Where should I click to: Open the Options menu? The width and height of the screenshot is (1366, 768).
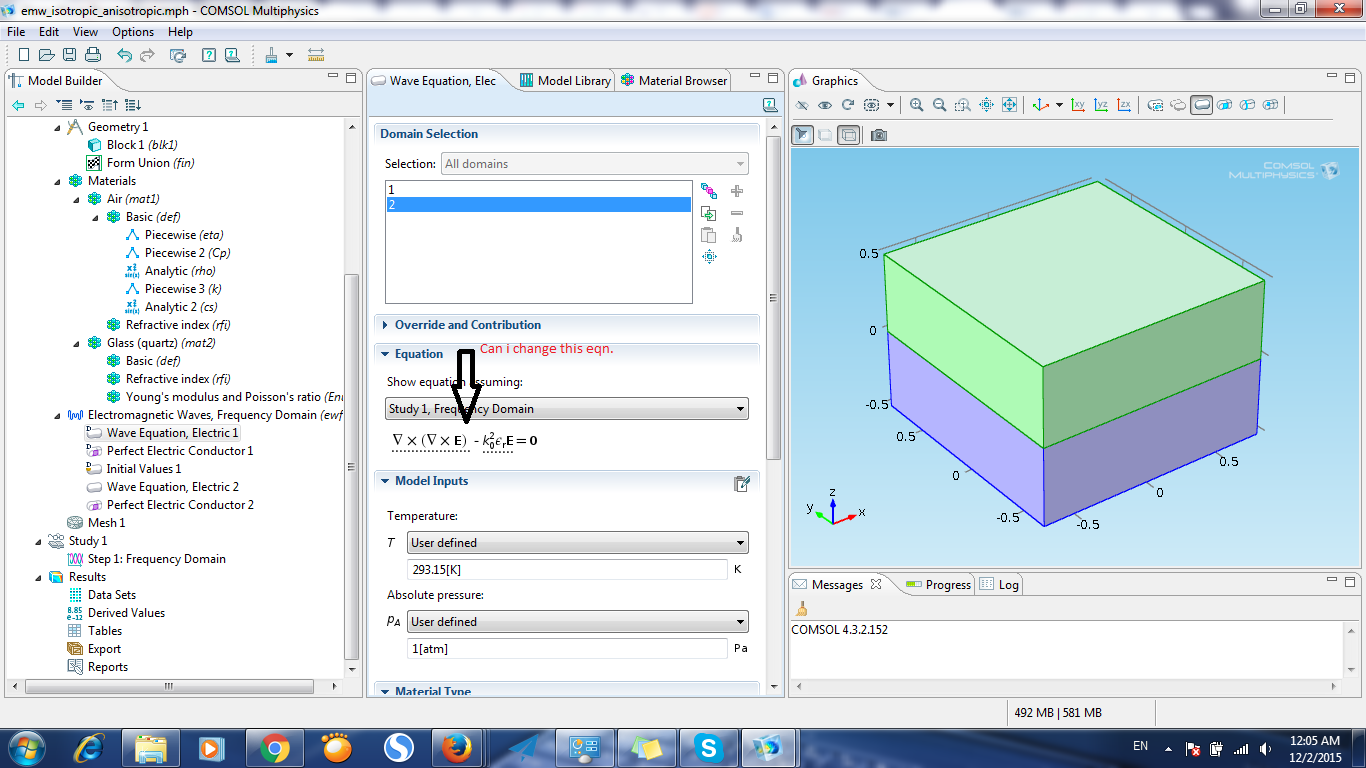[x=132, y=32]
